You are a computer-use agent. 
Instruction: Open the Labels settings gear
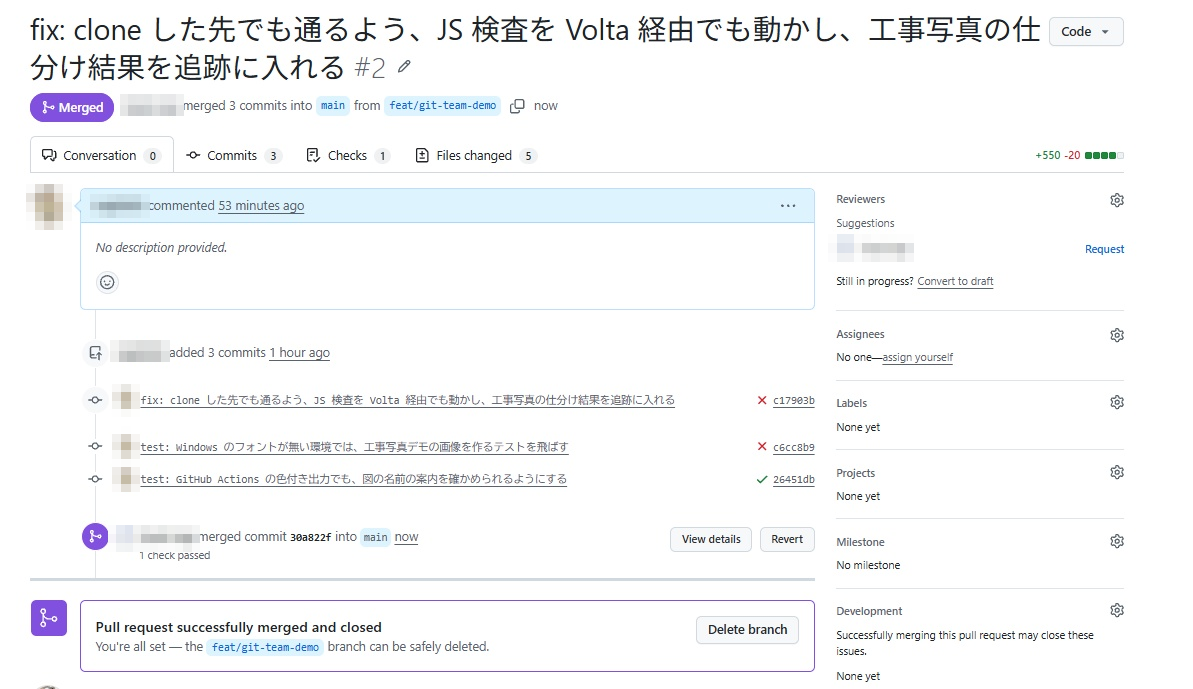1116,402
